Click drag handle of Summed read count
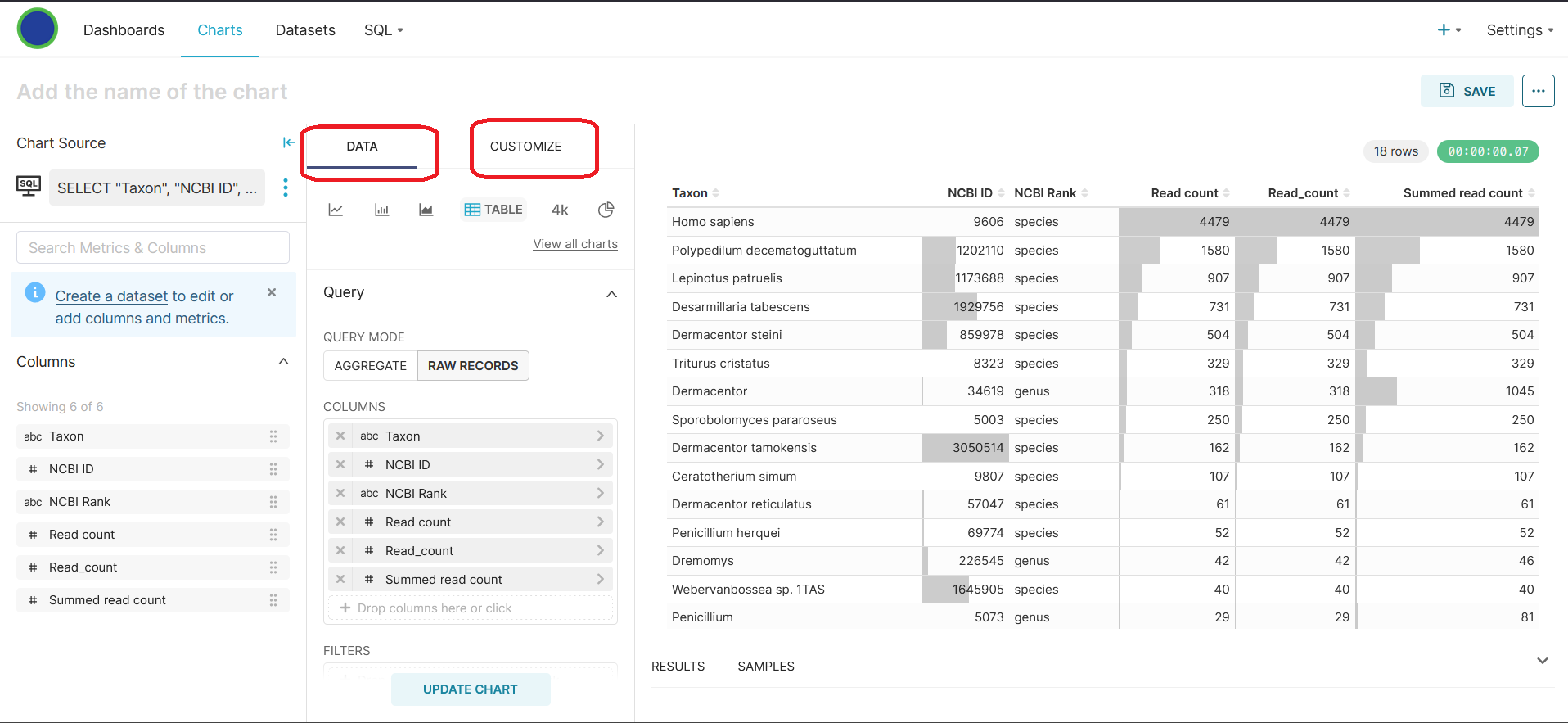The height and width of the screenshot is (723, 1568). pos(273,600)
